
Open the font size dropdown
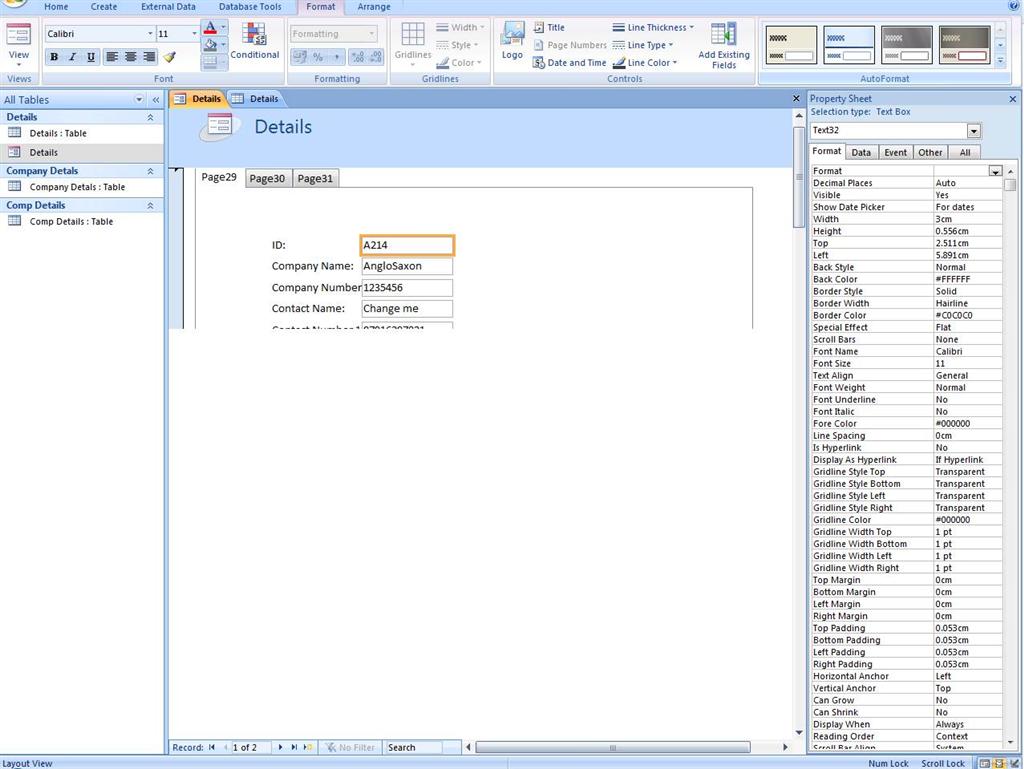[194, 33]
